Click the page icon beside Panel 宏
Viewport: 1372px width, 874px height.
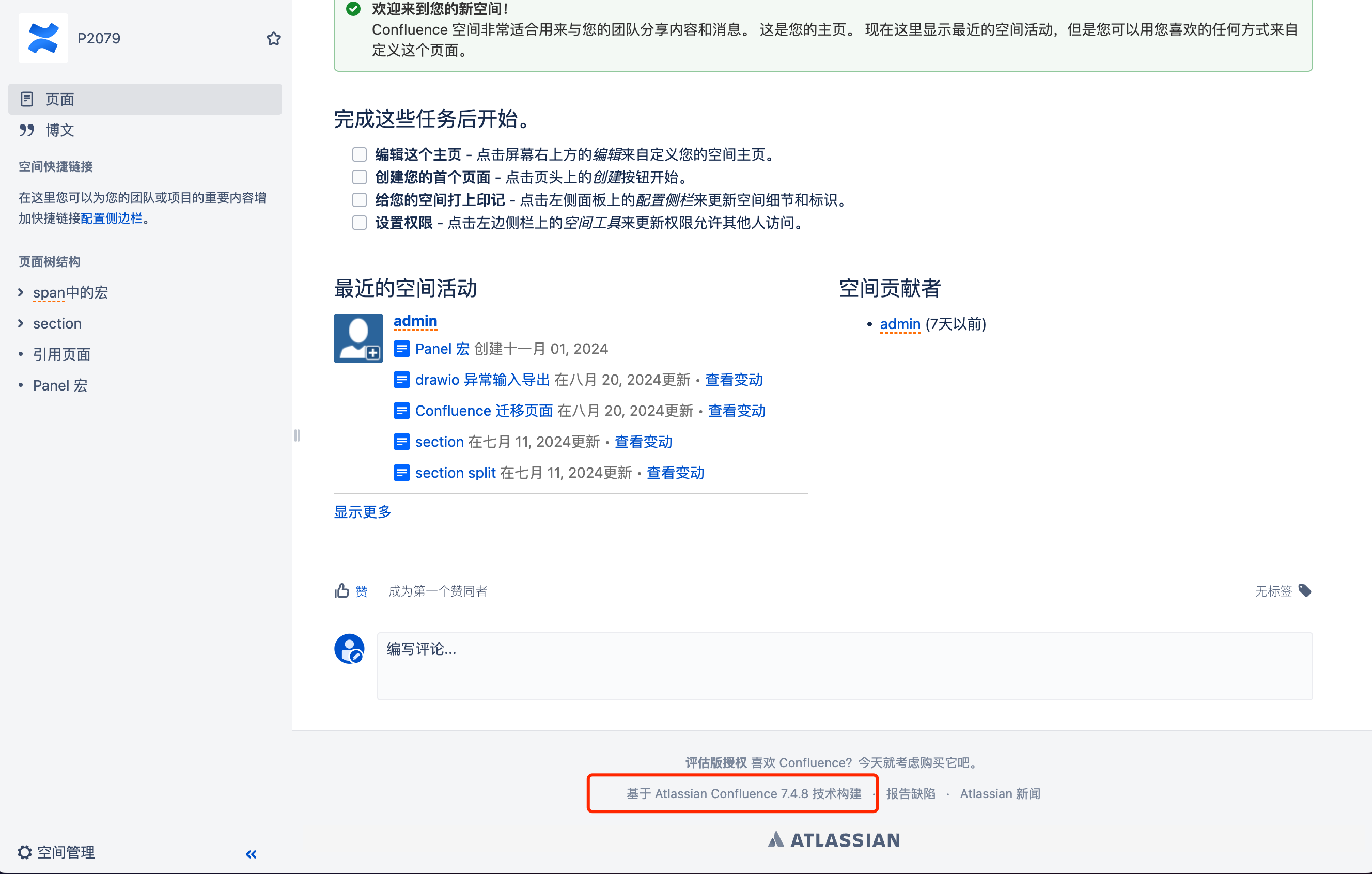tap(402, 349)
